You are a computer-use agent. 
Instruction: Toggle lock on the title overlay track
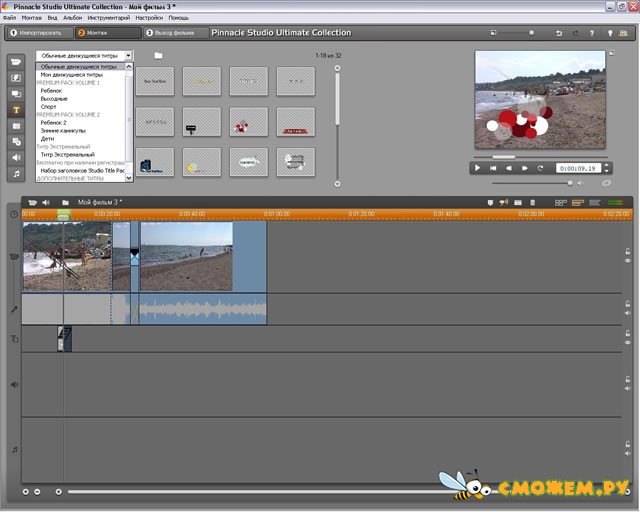(x=627, y=333)
